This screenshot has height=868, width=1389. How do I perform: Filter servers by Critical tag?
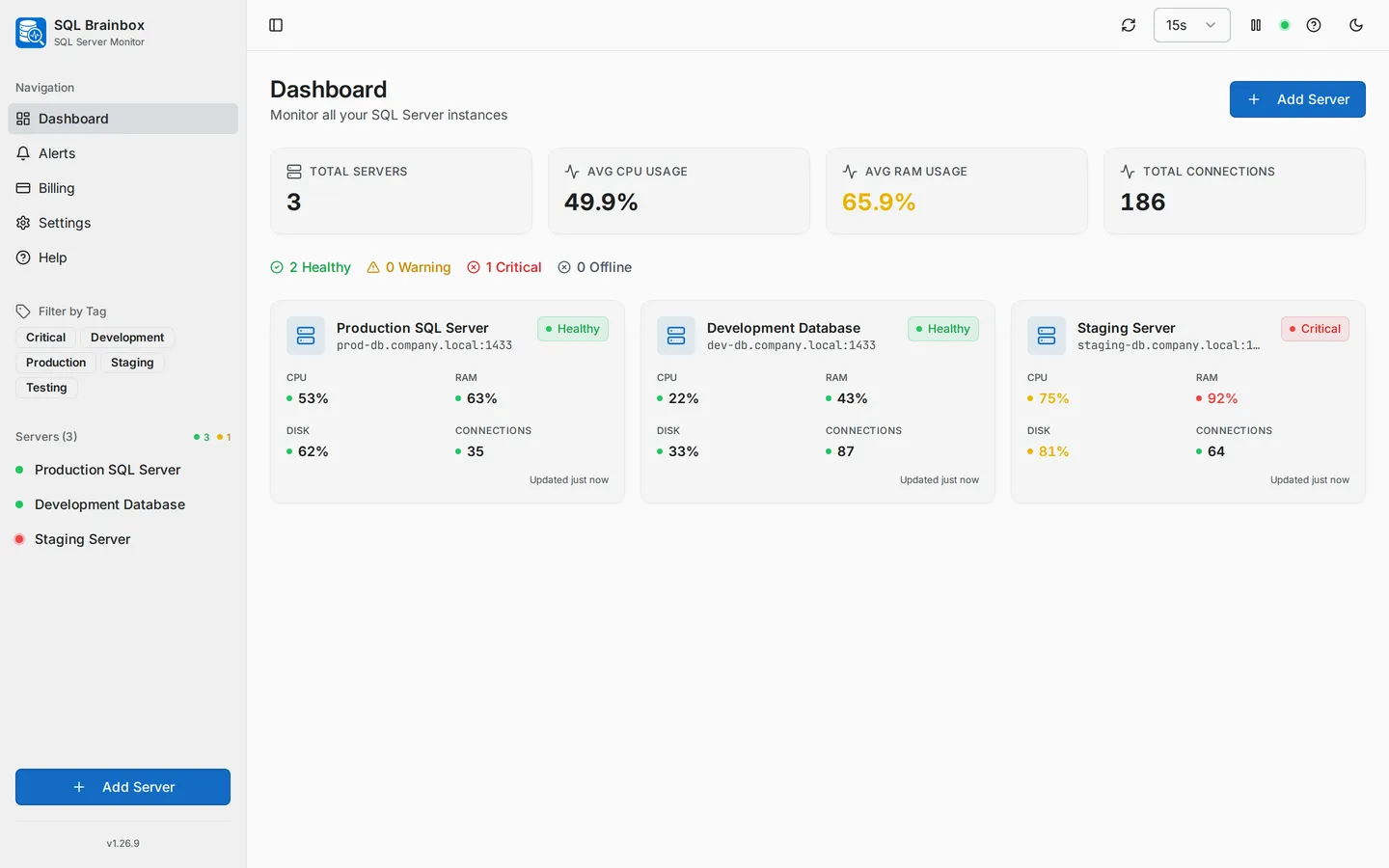(x=45, y=338)
